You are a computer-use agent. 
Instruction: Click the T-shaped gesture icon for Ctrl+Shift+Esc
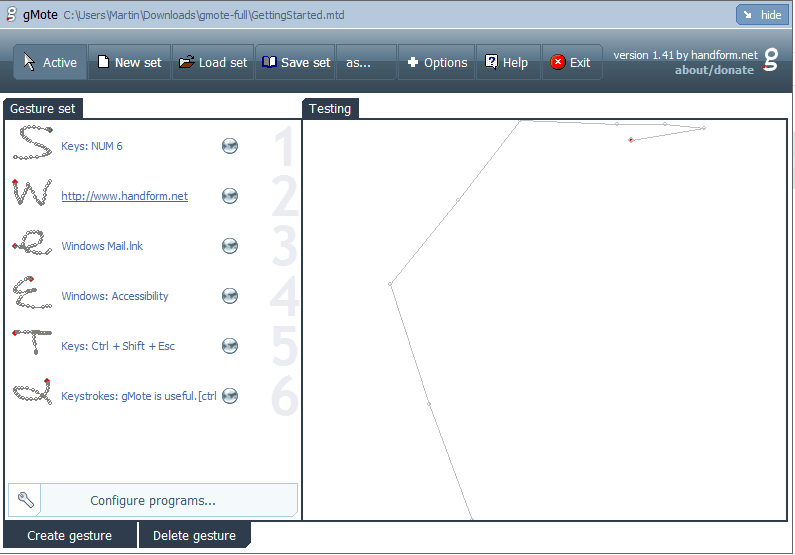point(32,344)
